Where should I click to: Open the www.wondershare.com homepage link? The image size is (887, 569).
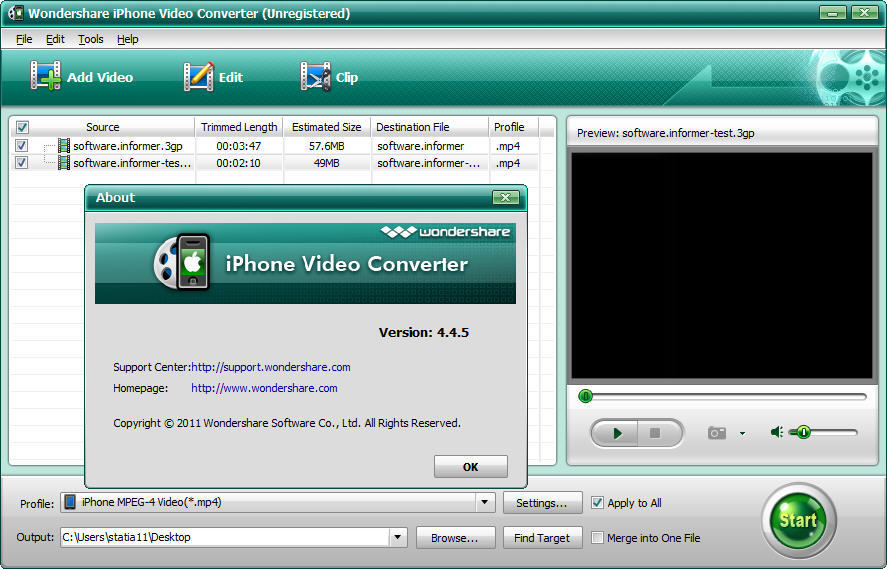click(x=264, y=388)
